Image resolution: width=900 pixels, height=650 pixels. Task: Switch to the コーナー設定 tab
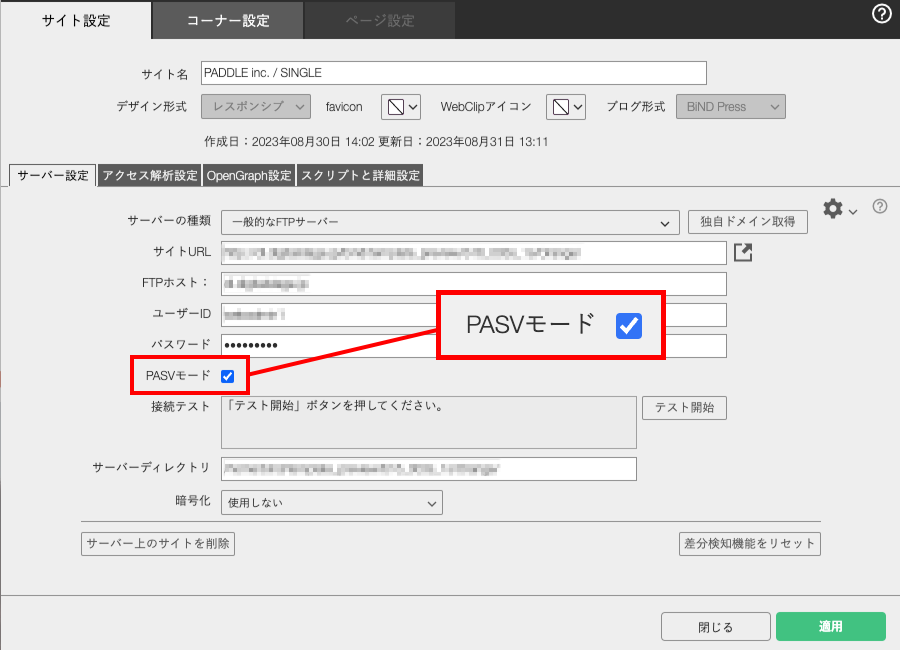(227, 20)
